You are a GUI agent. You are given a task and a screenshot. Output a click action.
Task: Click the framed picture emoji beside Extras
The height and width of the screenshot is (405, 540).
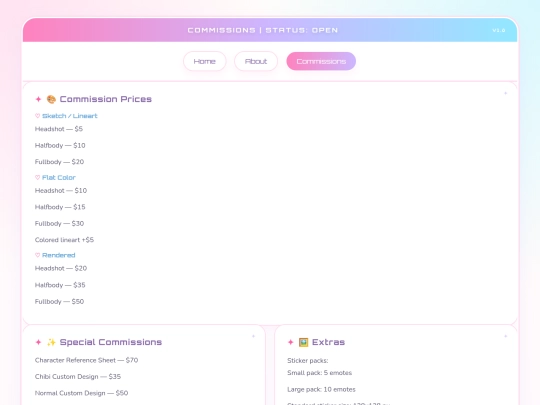point(303,342)
